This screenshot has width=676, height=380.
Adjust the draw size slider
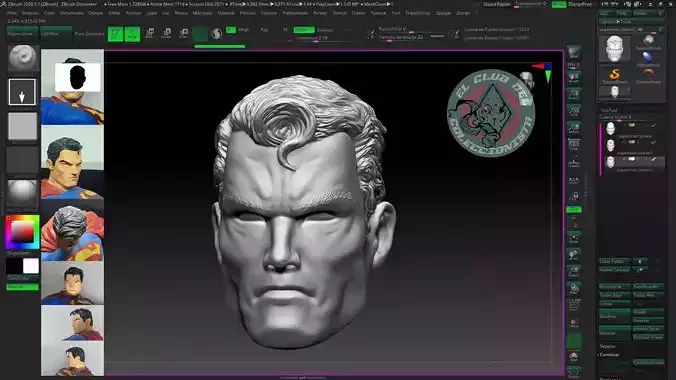coord(401,38)
